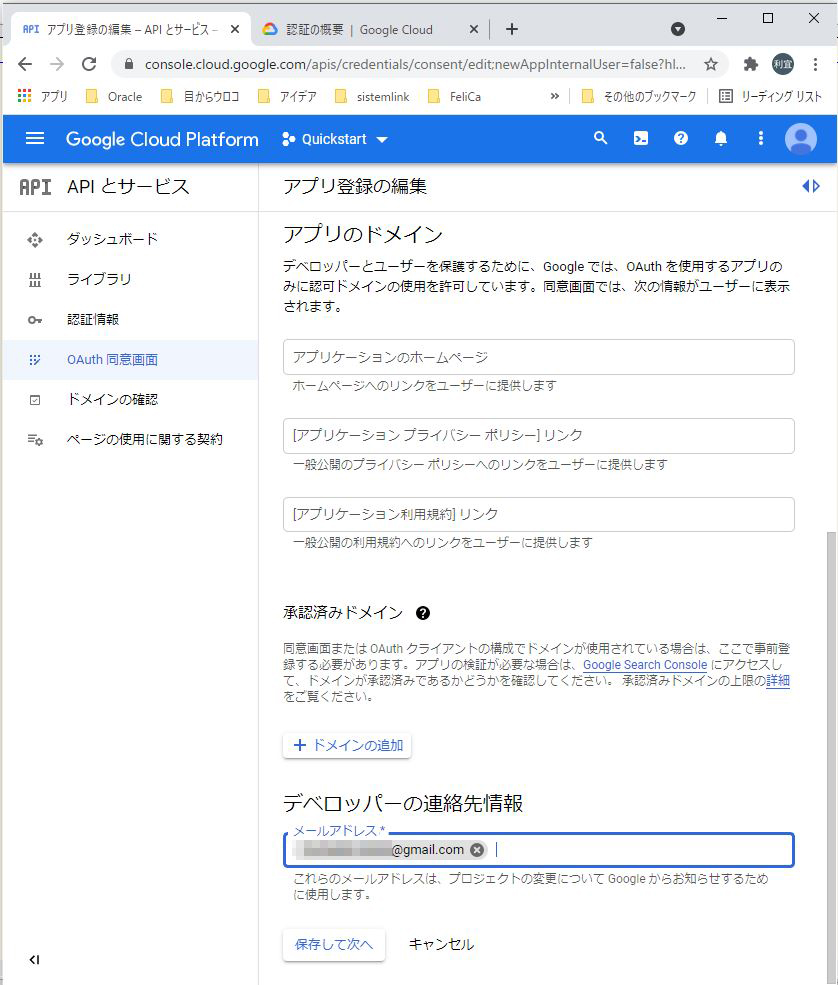The width and height of the screenshot is (838, 985).
Task: Open the browser extensions puzzle icon
Action: [750, 61]
